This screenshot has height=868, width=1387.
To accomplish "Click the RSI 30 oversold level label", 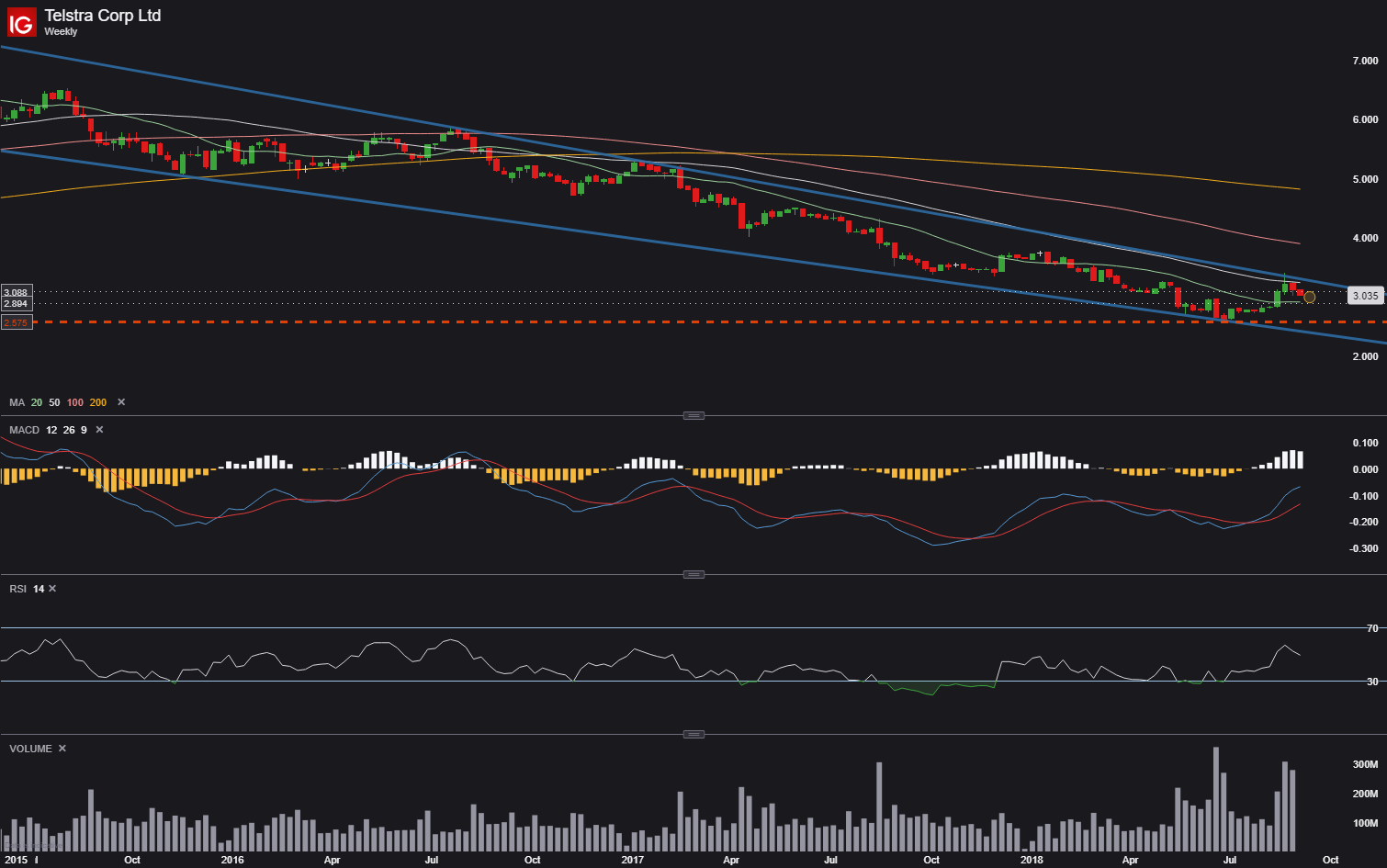I will (x=1372, y=682).
